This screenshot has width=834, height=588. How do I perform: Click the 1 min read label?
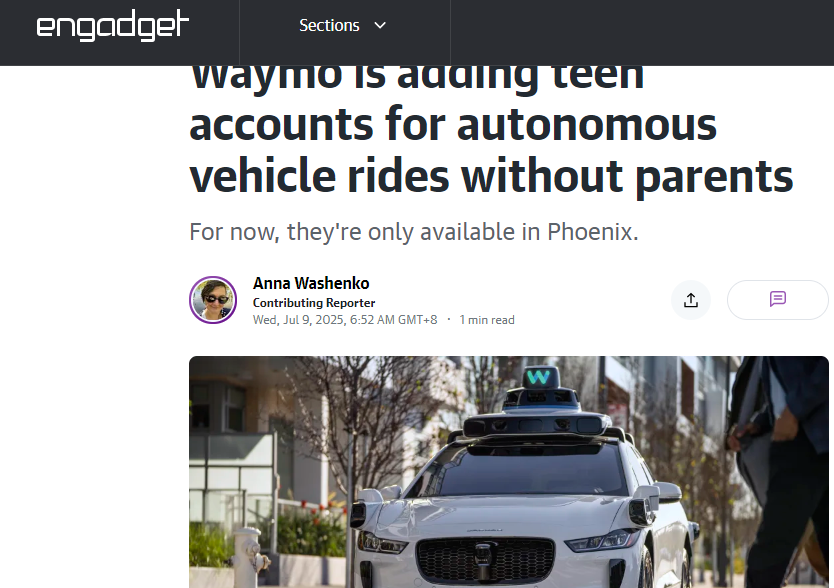pos(487,320)
